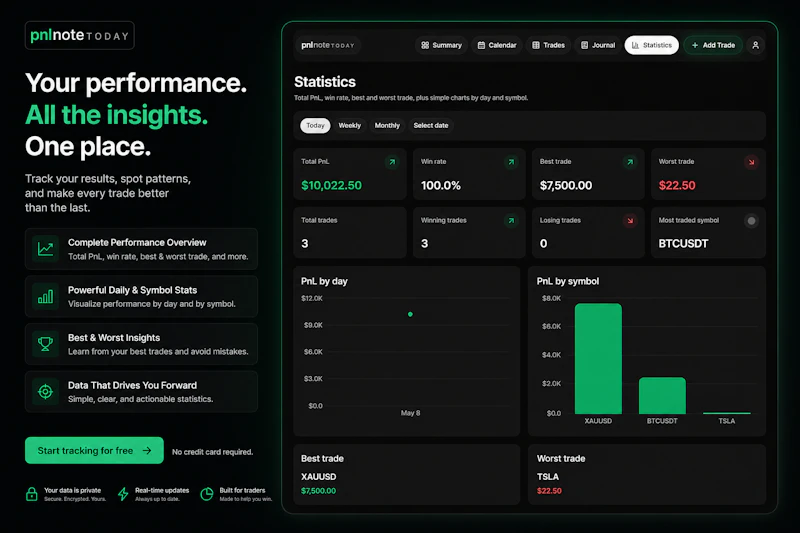Click the TSLA symbol in the bottom Worst trade panel
The height and width of the screenshot is (533, 800).
[547, 477]
